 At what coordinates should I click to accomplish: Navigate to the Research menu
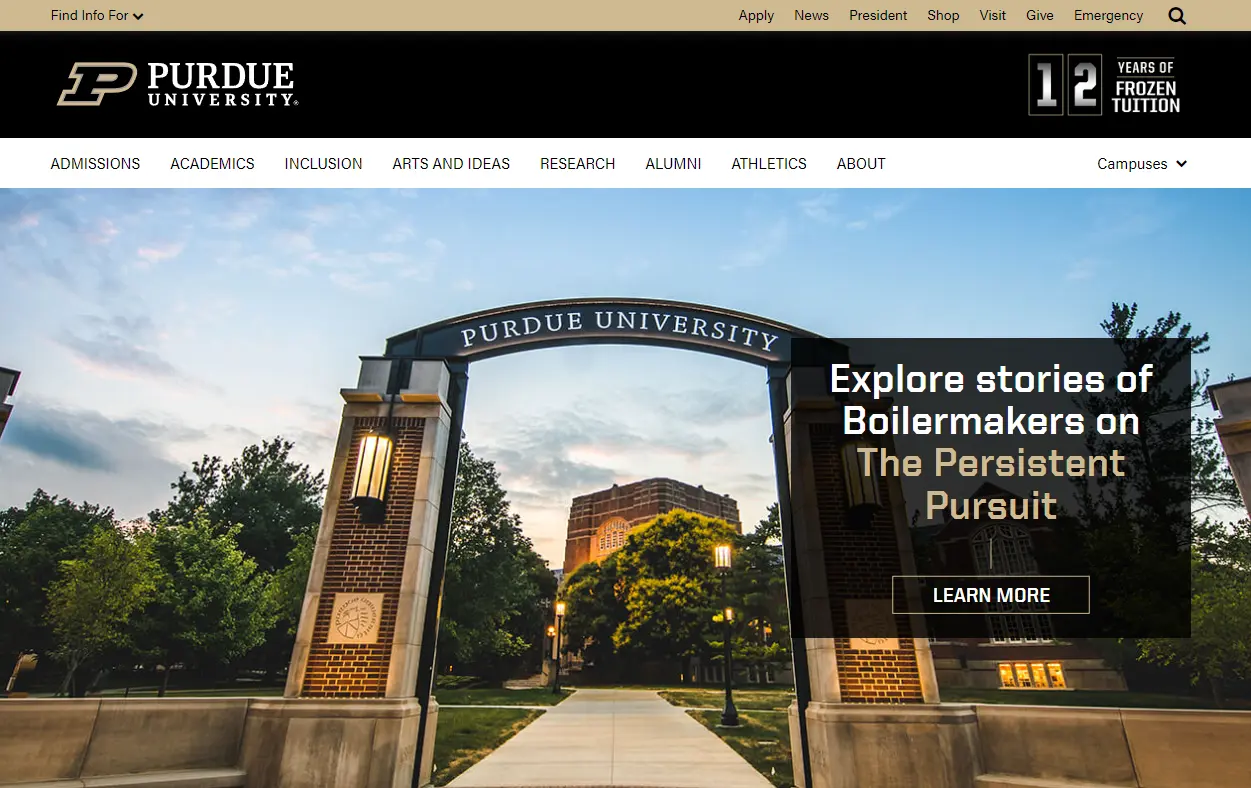[577, 164]
